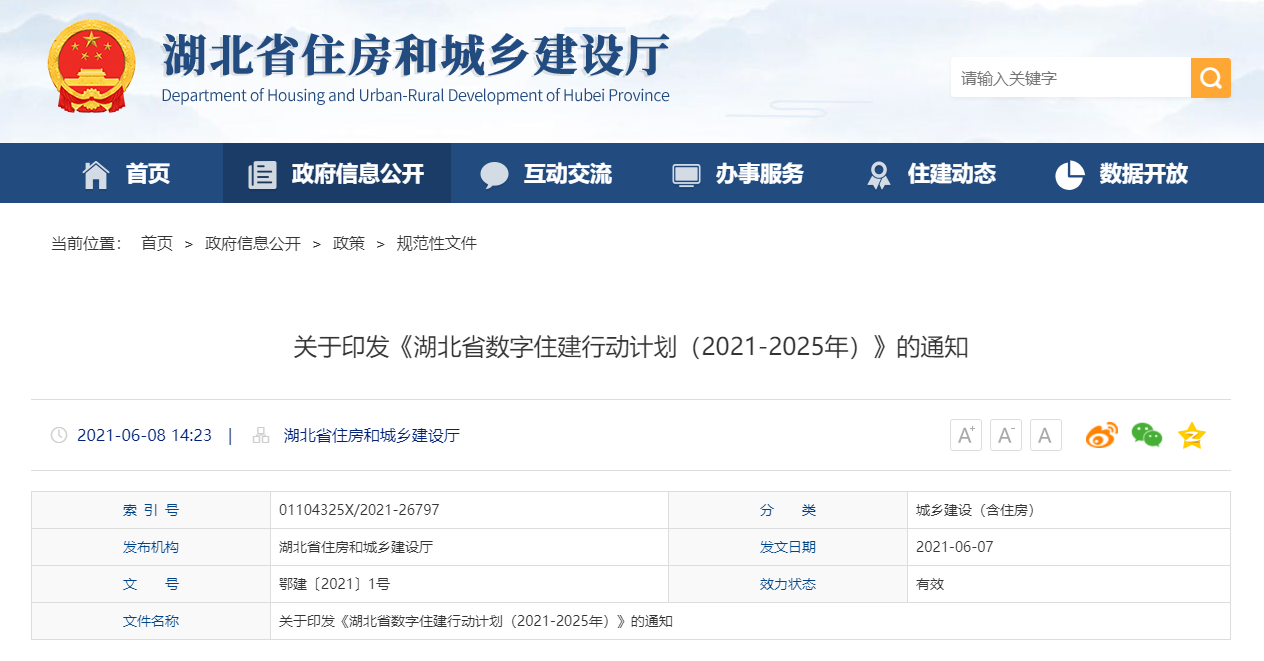The width and height of the screenshot is (1264, 661).
Task: Share article via WeChat icon
Action: (x=1147, y=435)
